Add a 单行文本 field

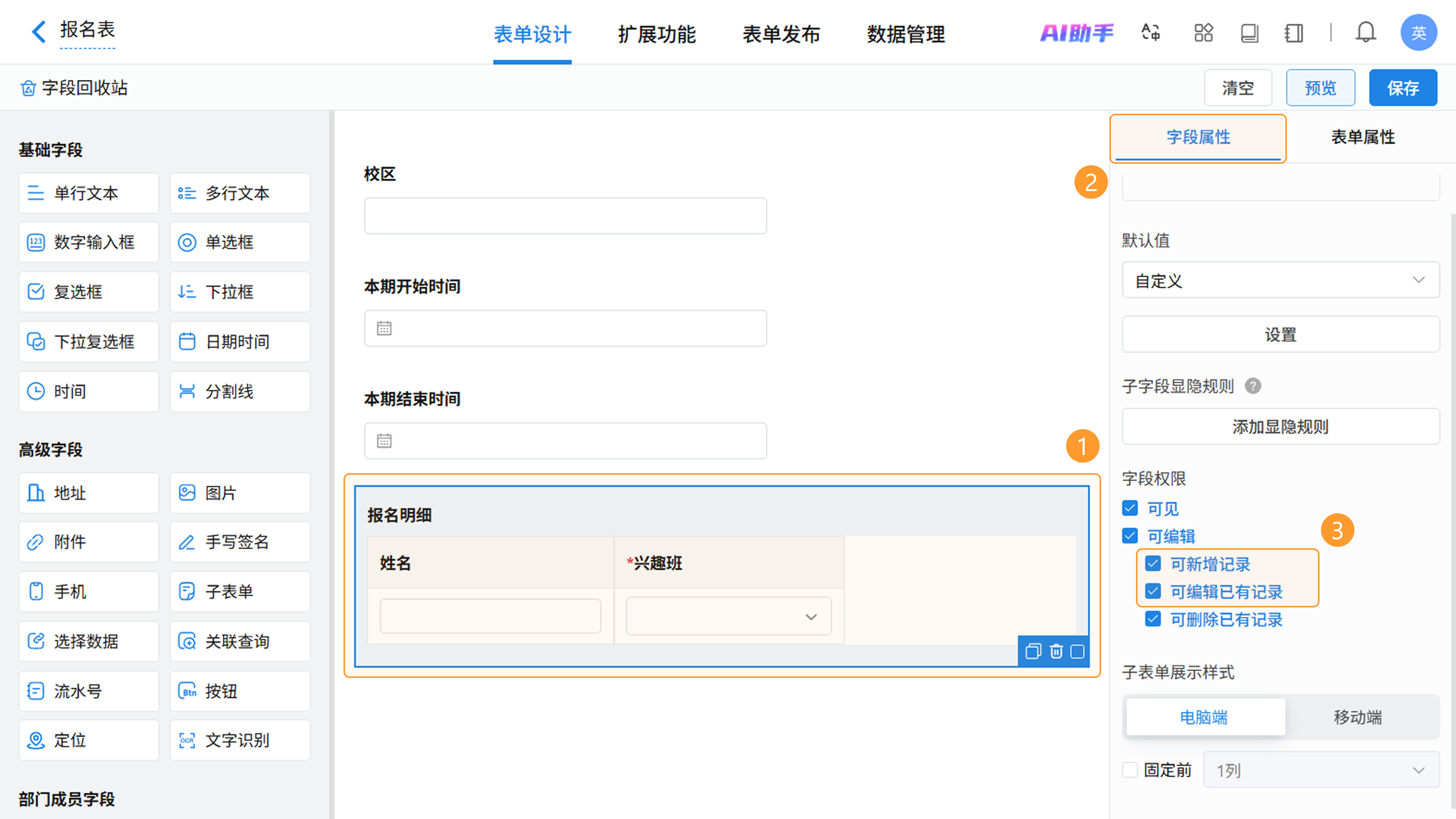coord(89,193)
